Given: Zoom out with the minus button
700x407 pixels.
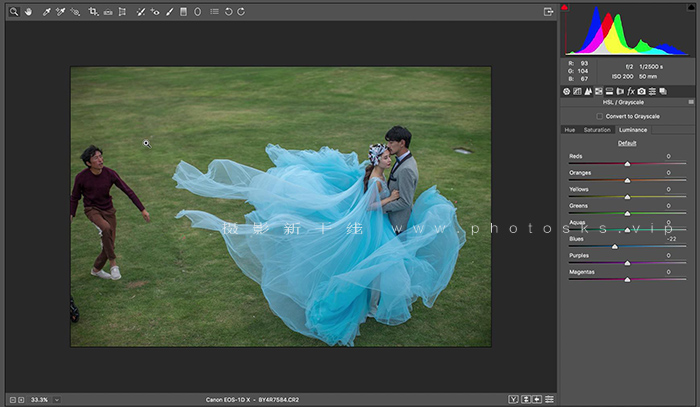Looking at the screenshot, I should pos(13,400).
